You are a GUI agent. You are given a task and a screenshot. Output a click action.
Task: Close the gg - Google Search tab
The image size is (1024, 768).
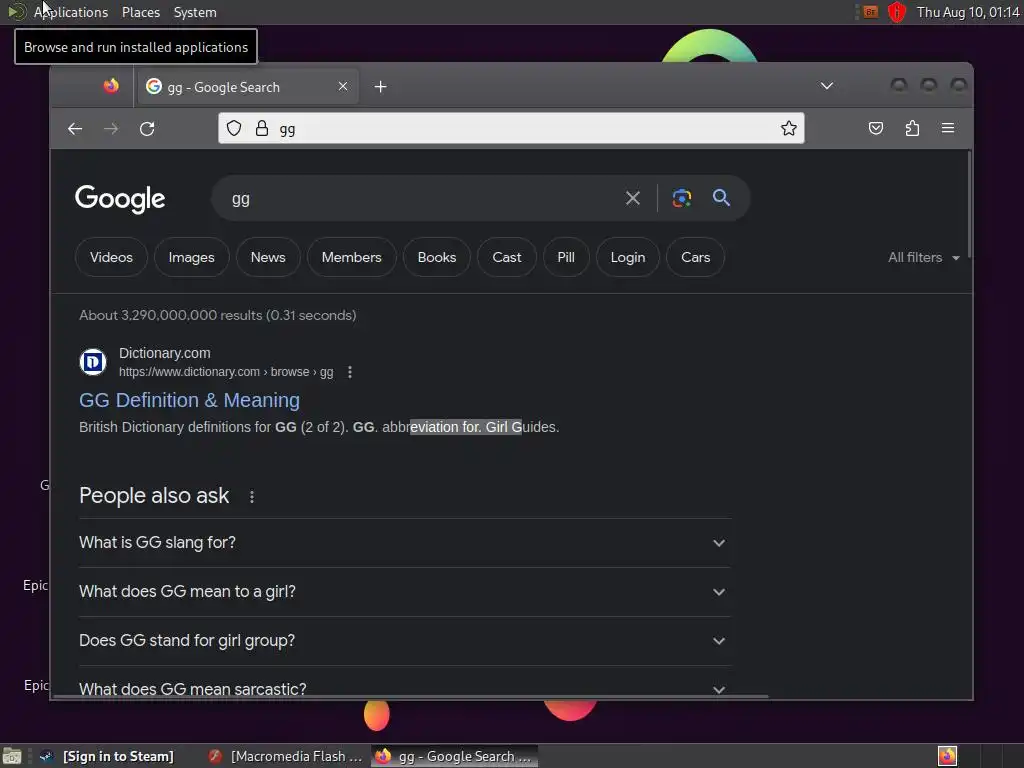click(343, 86)
